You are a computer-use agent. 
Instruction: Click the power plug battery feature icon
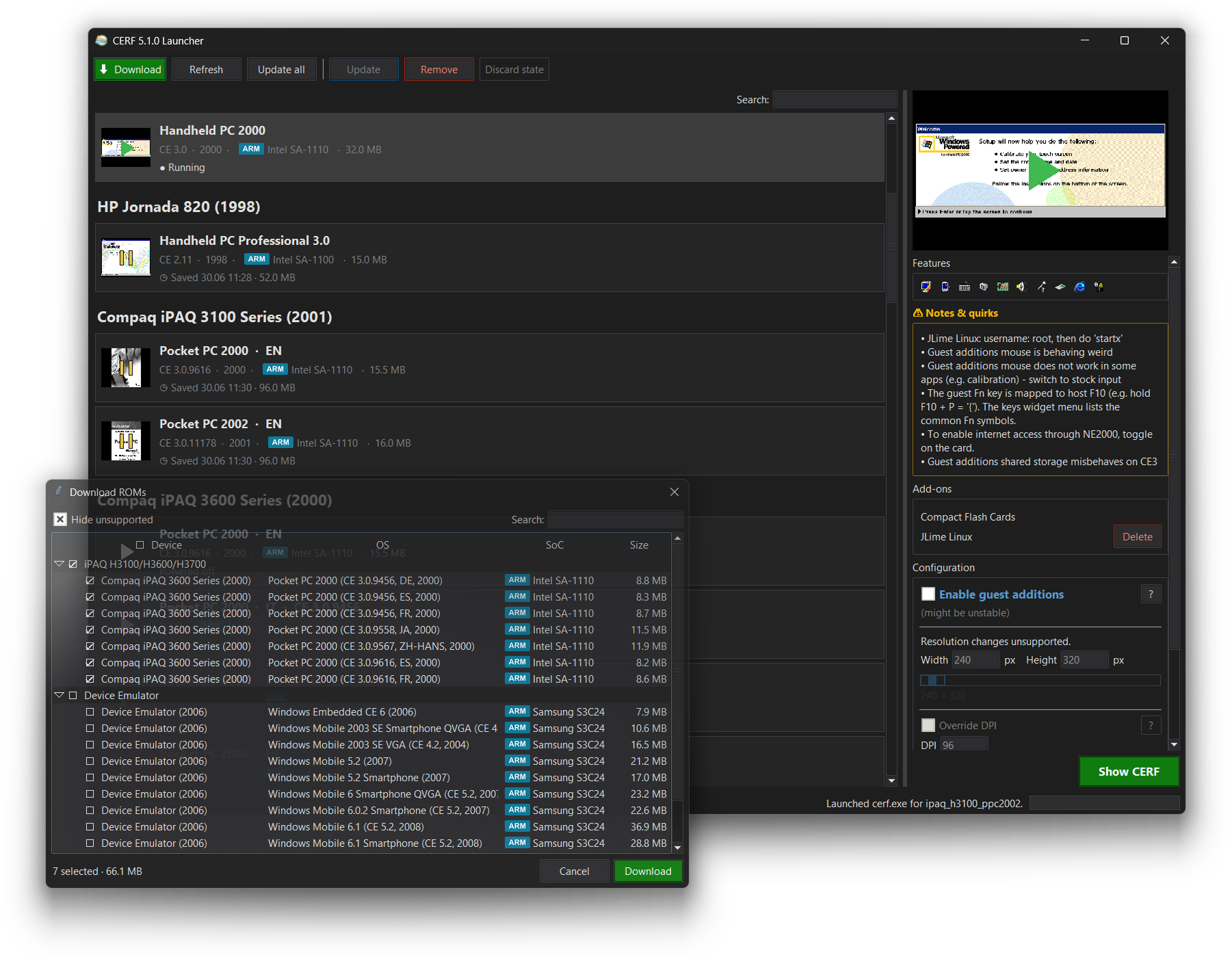[x=1099, y=287]
